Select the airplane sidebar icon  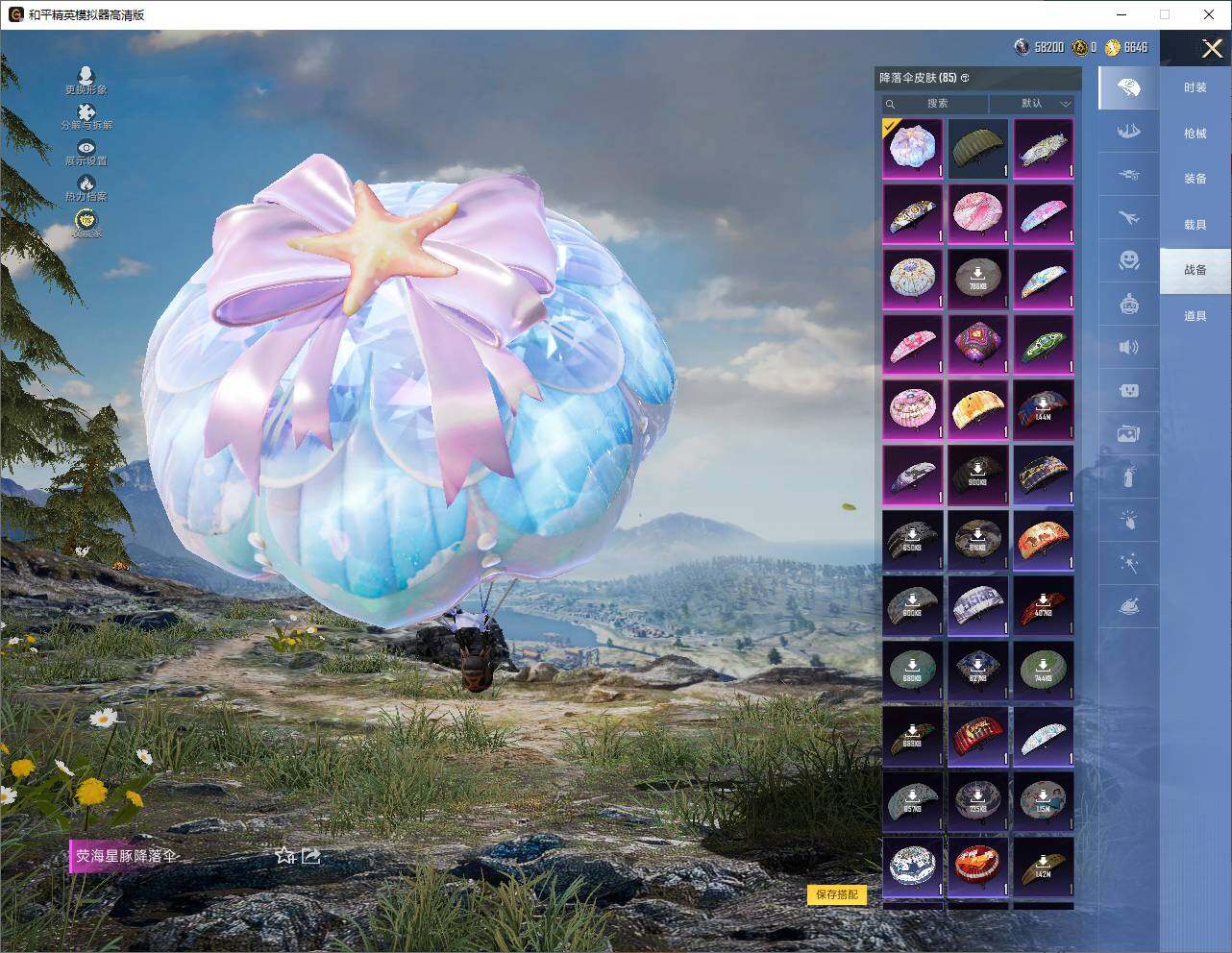click(x=1128, y=218)
